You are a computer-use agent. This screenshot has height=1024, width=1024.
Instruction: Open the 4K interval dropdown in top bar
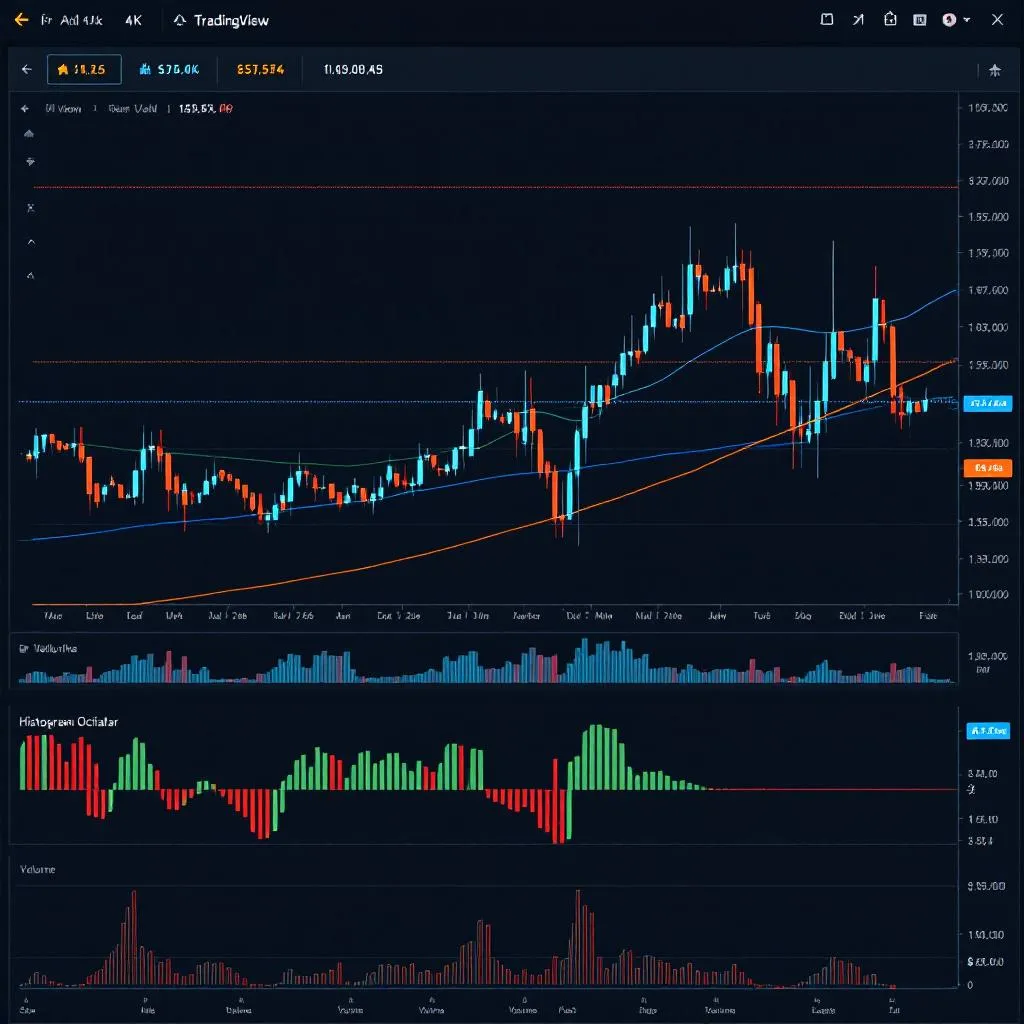coord(133,19)
